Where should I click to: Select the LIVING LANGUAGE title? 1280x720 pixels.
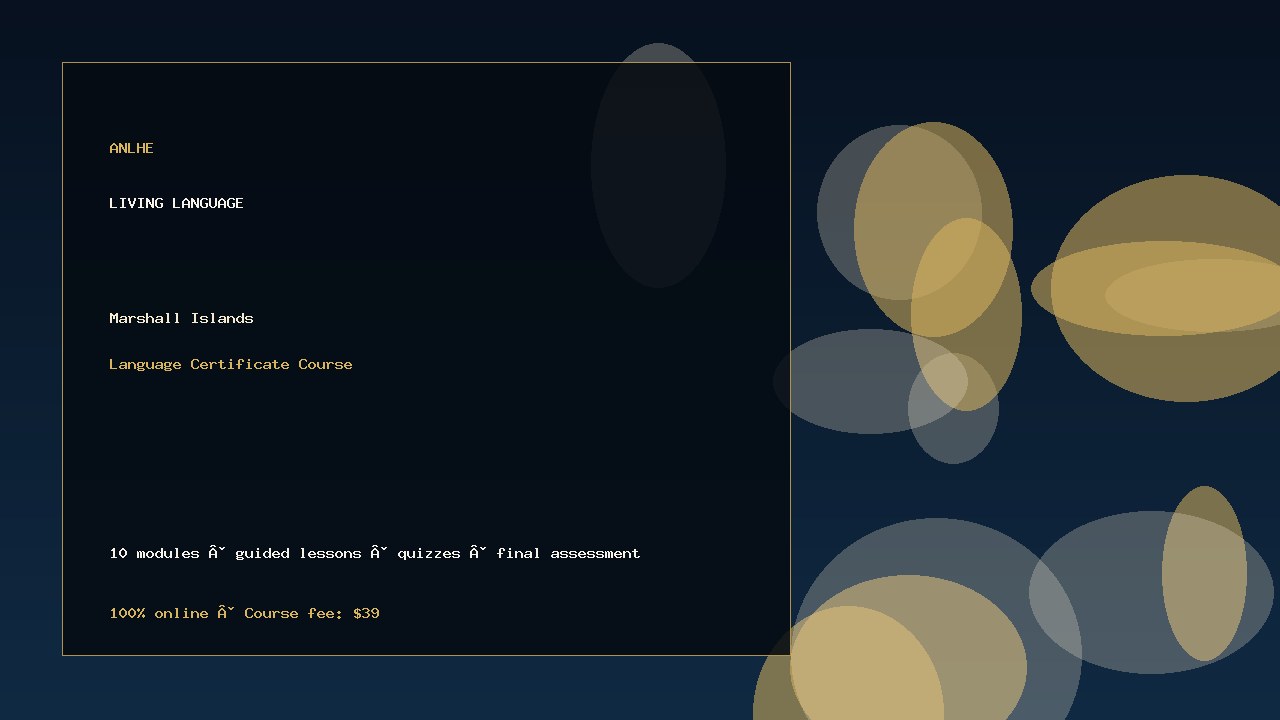(176, 203)
